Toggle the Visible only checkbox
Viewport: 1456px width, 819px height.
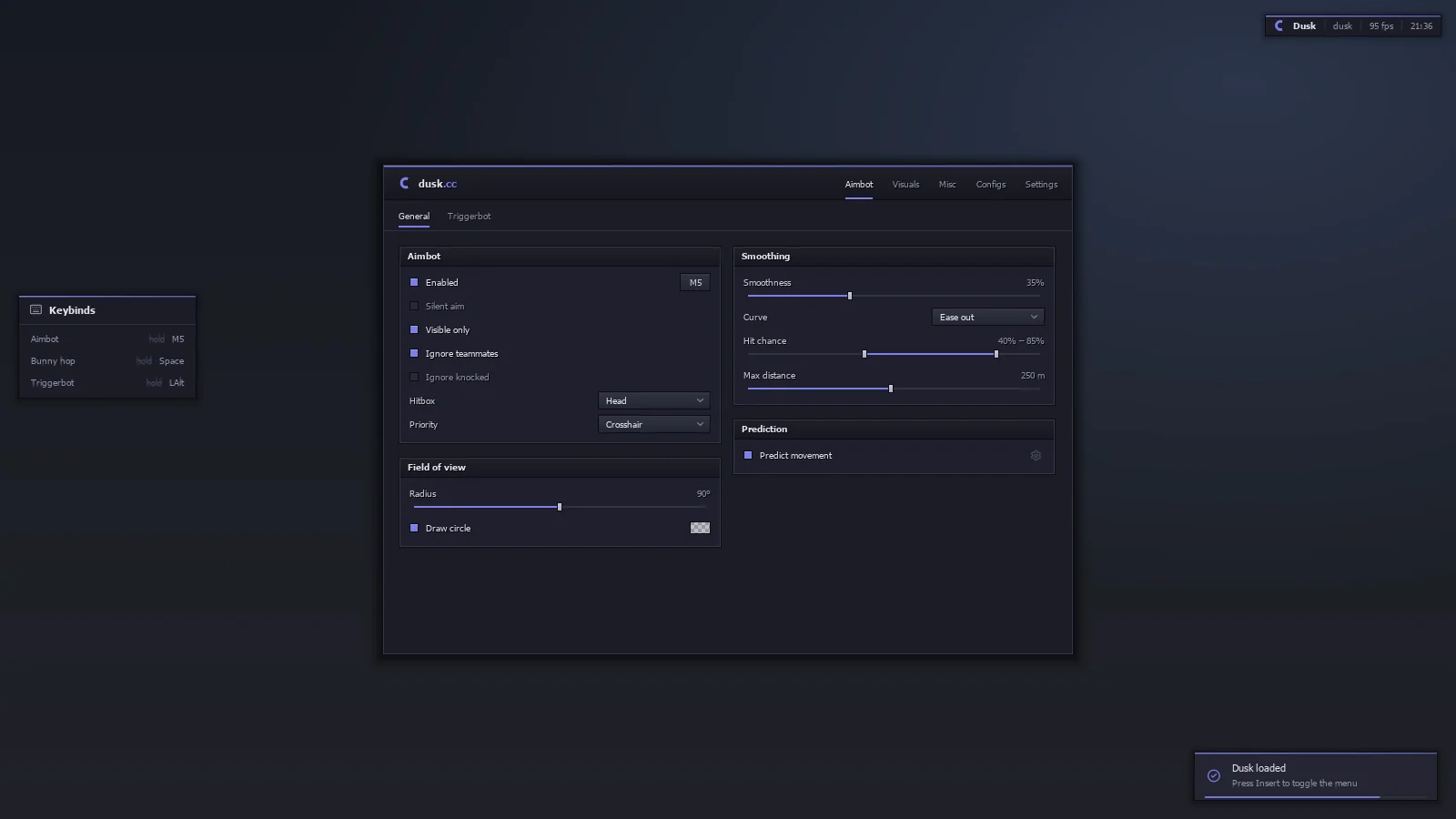(x=414, y=330)
